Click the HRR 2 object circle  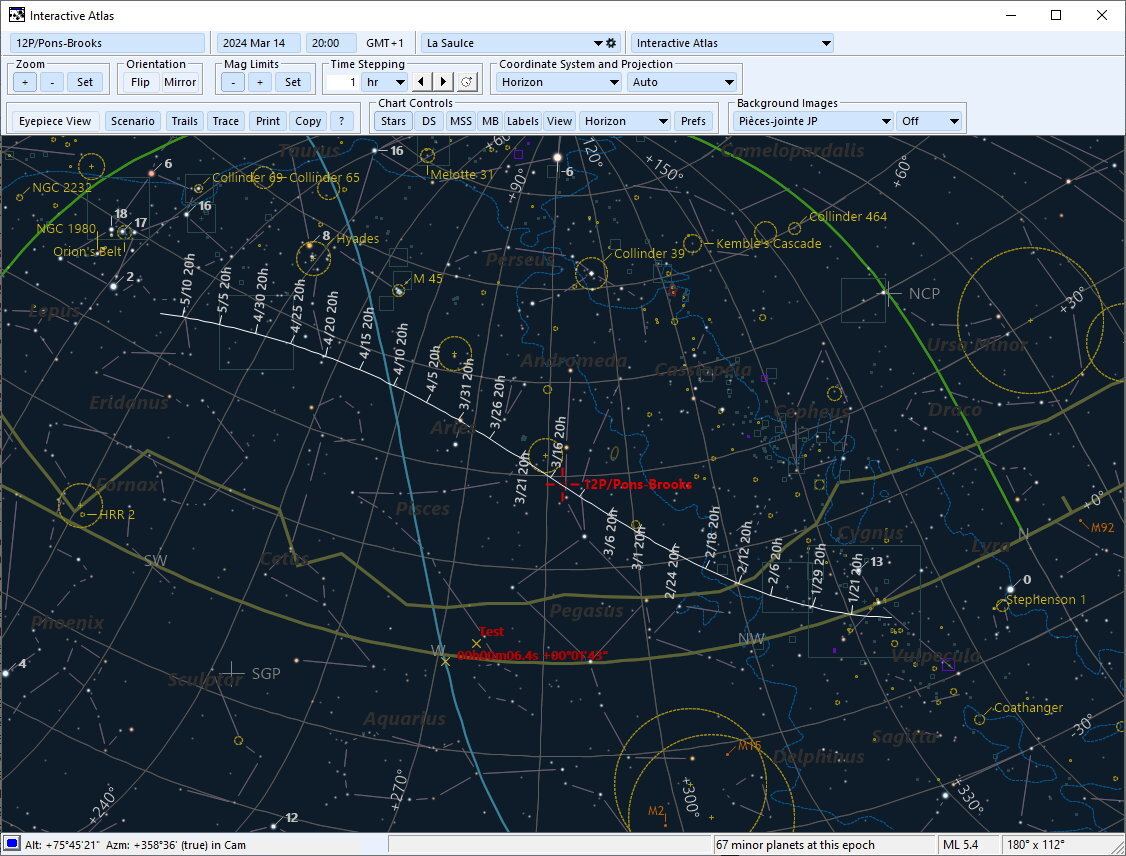(80, 506)
